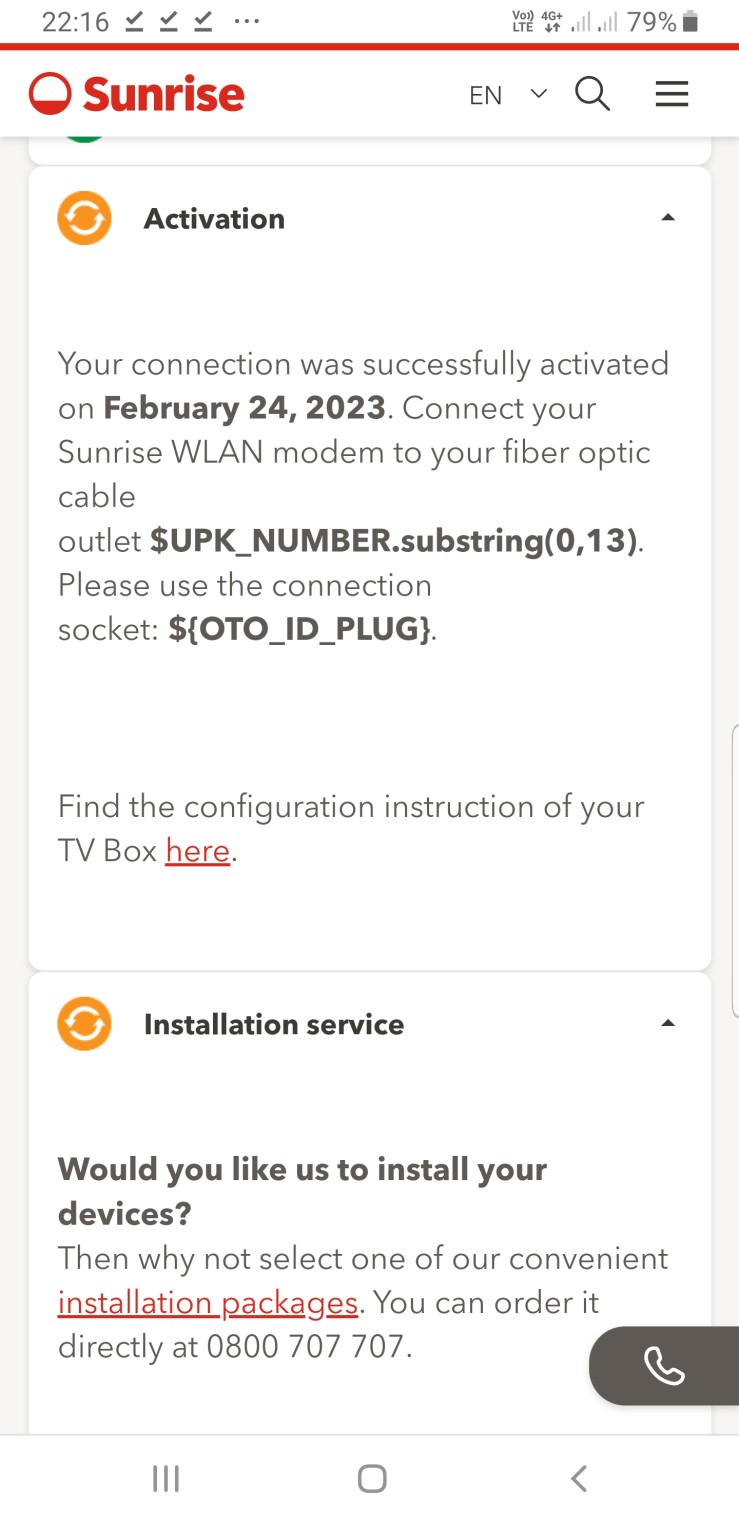Open the installation packages link

tap(208, 1303)
